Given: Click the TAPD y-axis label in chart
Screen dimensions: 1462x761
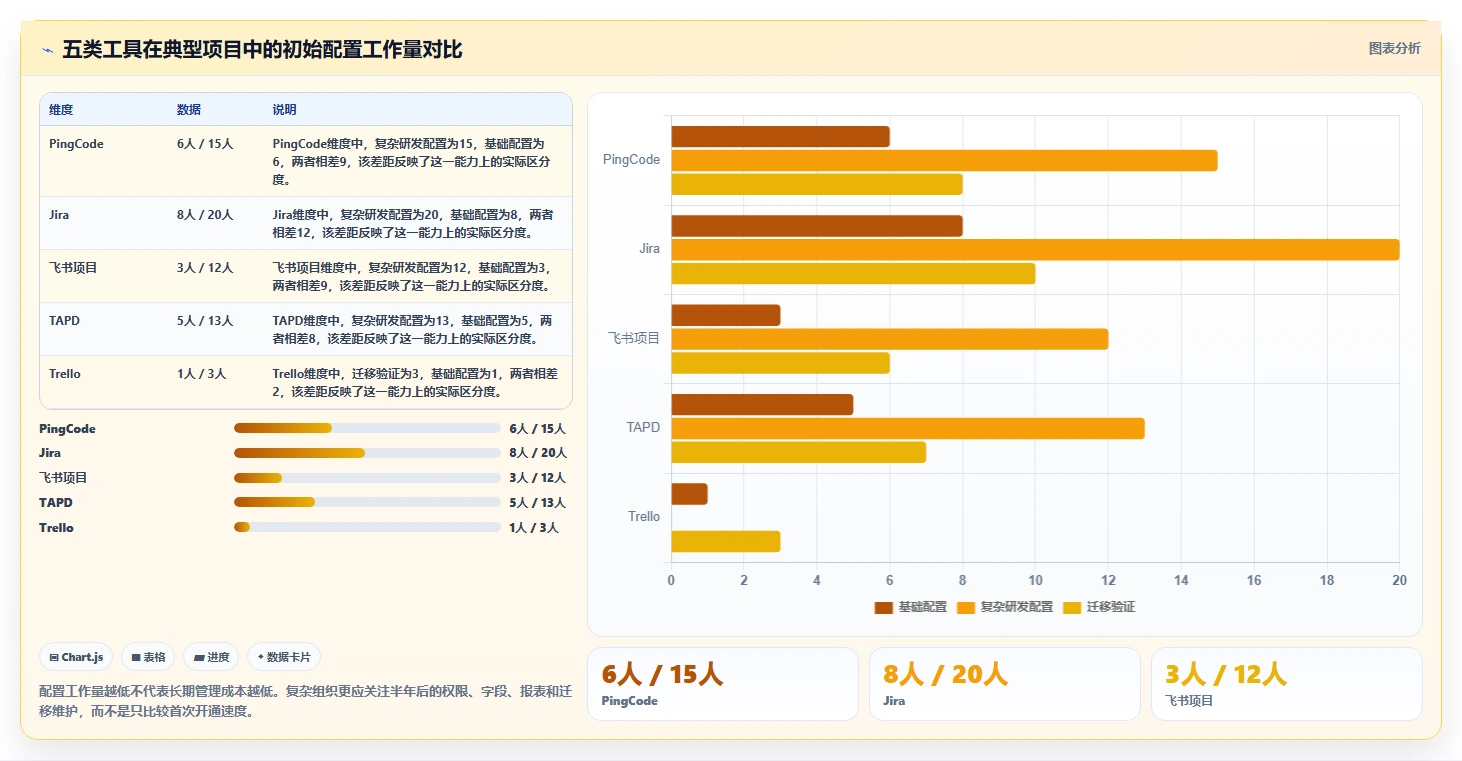Looking at the screenshot, I should [x=643, y=428].
